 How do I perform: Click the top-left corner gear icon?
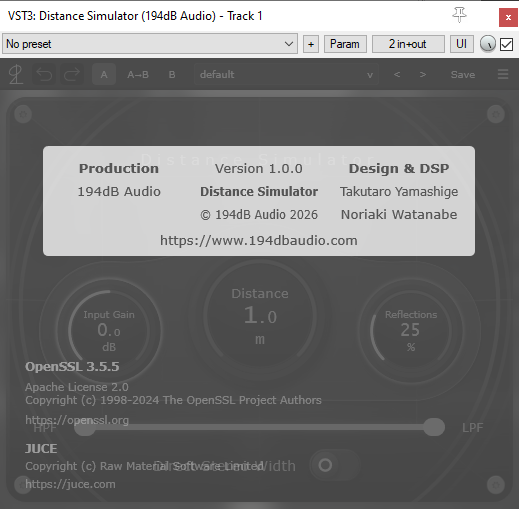tap(23, 115)
